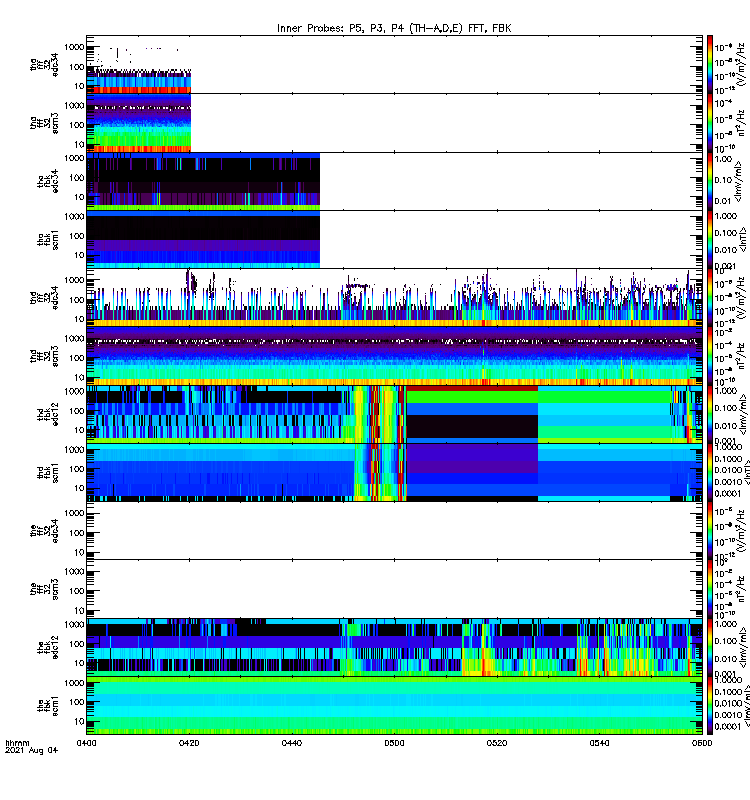Click the 'the fbk scm1' panel label
Viewport: 750px width, 800px height.
48,706
